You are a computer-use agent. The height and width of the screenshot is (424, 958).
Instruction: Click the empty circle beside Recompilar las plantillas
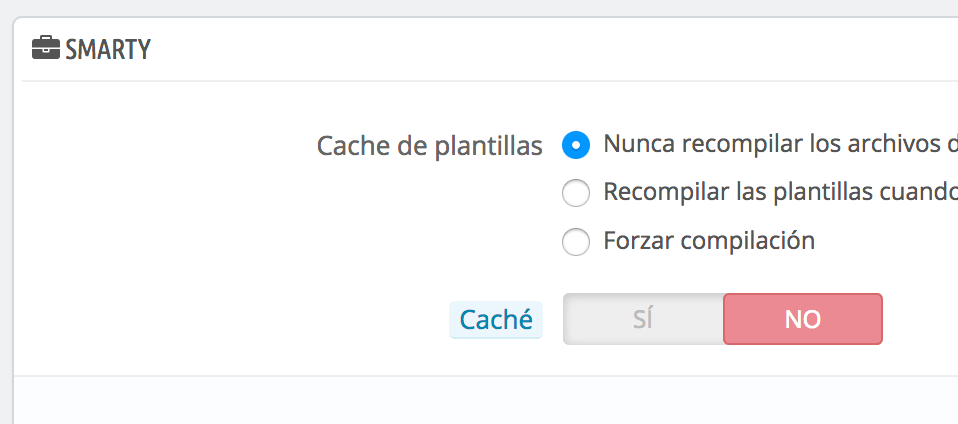[576, 193]
